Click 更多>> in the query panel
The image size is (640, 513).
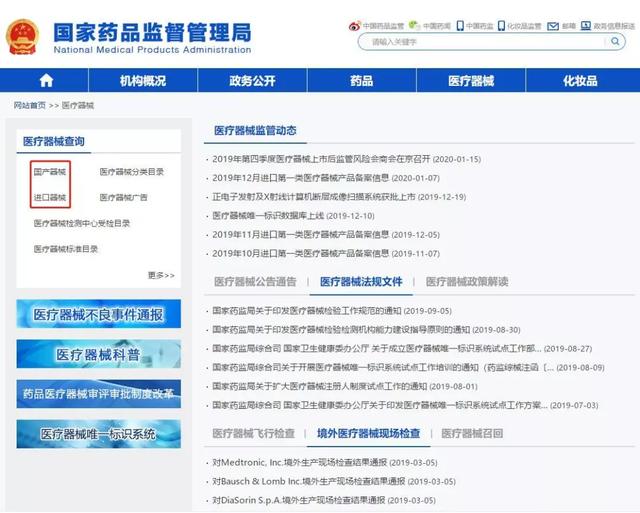tap(161, 275)
